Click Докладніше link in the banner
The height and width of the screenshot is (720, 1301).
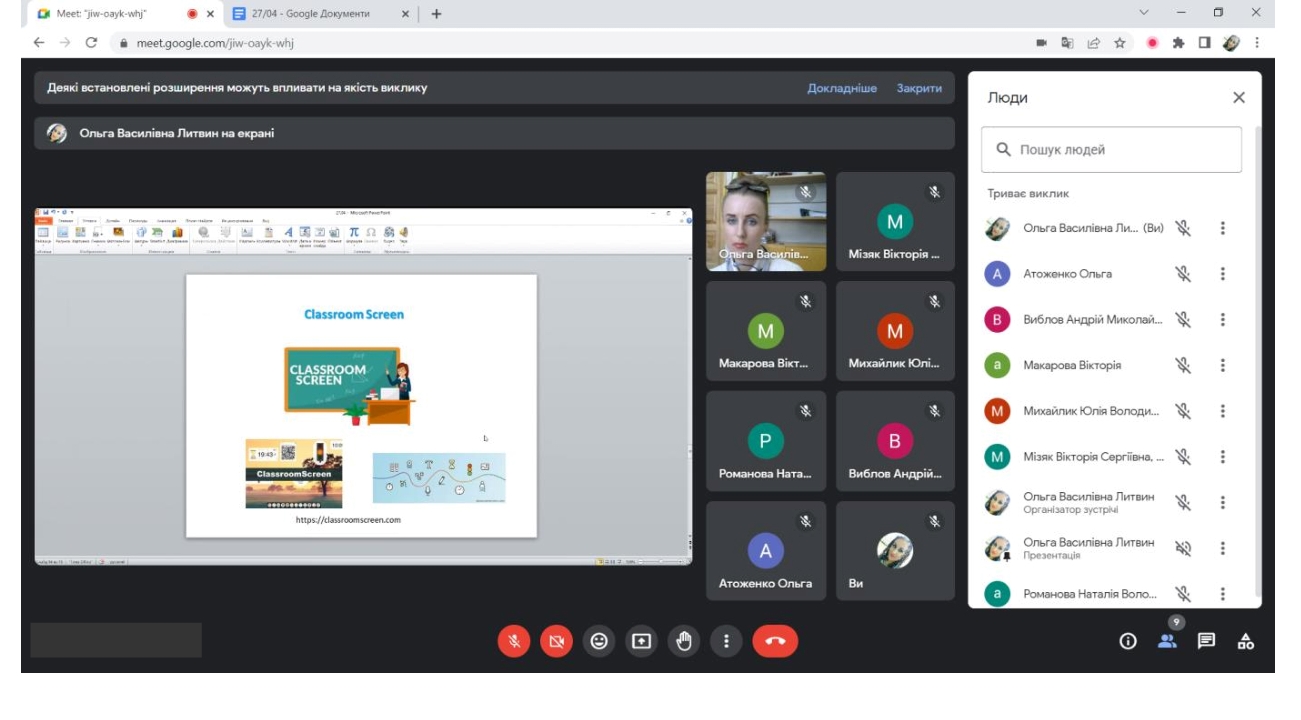pyautogui.click(x=842, y=88)
